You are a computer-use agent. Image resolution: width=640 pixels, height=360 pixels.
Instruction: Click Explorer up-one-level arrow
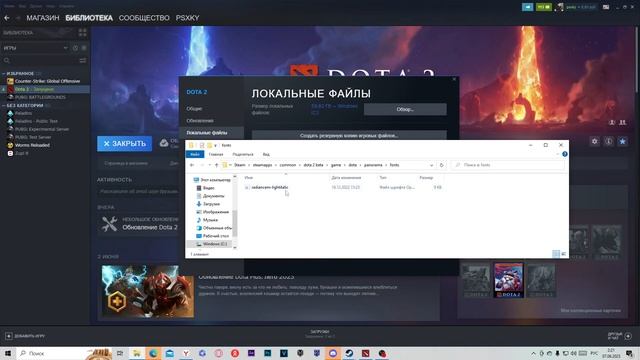coord(216,165)
